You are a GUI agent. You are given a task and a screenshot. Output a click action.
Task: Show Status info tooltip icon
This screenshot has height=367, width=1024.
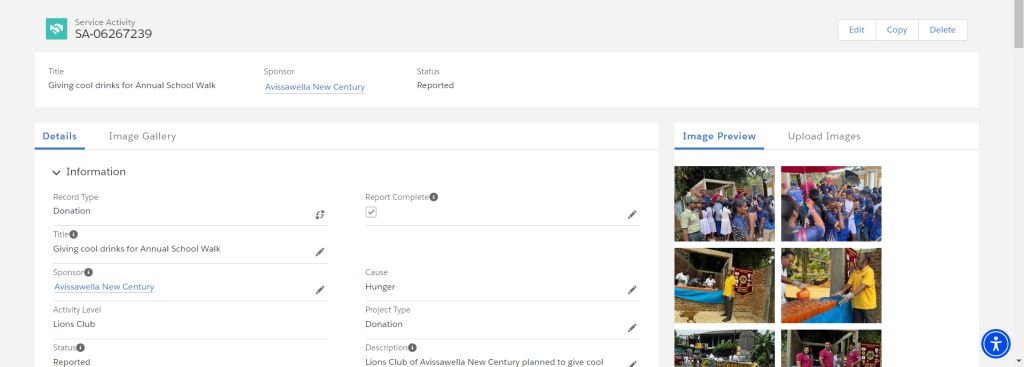pos(81,347)
